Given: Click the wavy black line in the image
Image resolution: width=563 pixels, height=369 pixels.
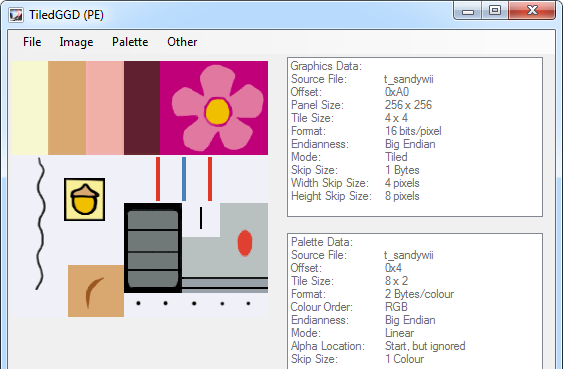Looking at the screenshot, I should click(40, 224).
